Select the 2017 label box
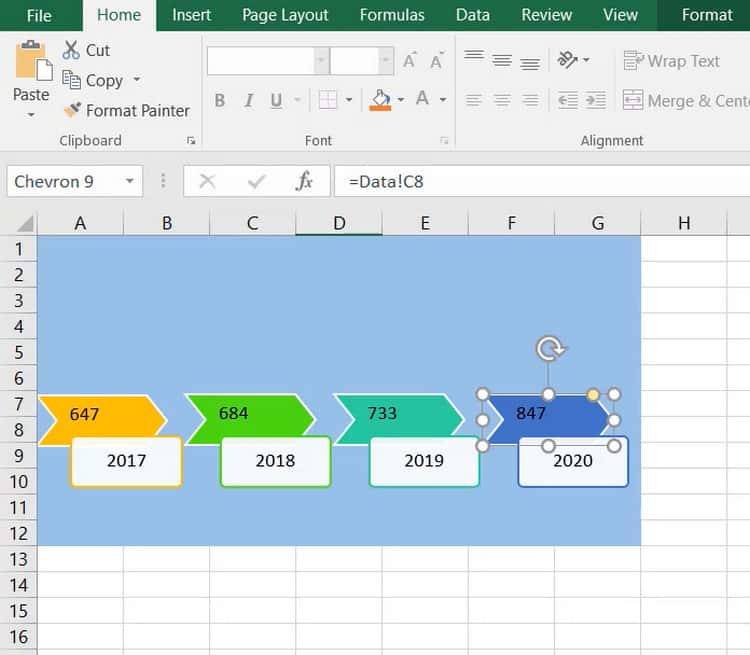This screenshot has width=750, height=655. tap(126, 461)
